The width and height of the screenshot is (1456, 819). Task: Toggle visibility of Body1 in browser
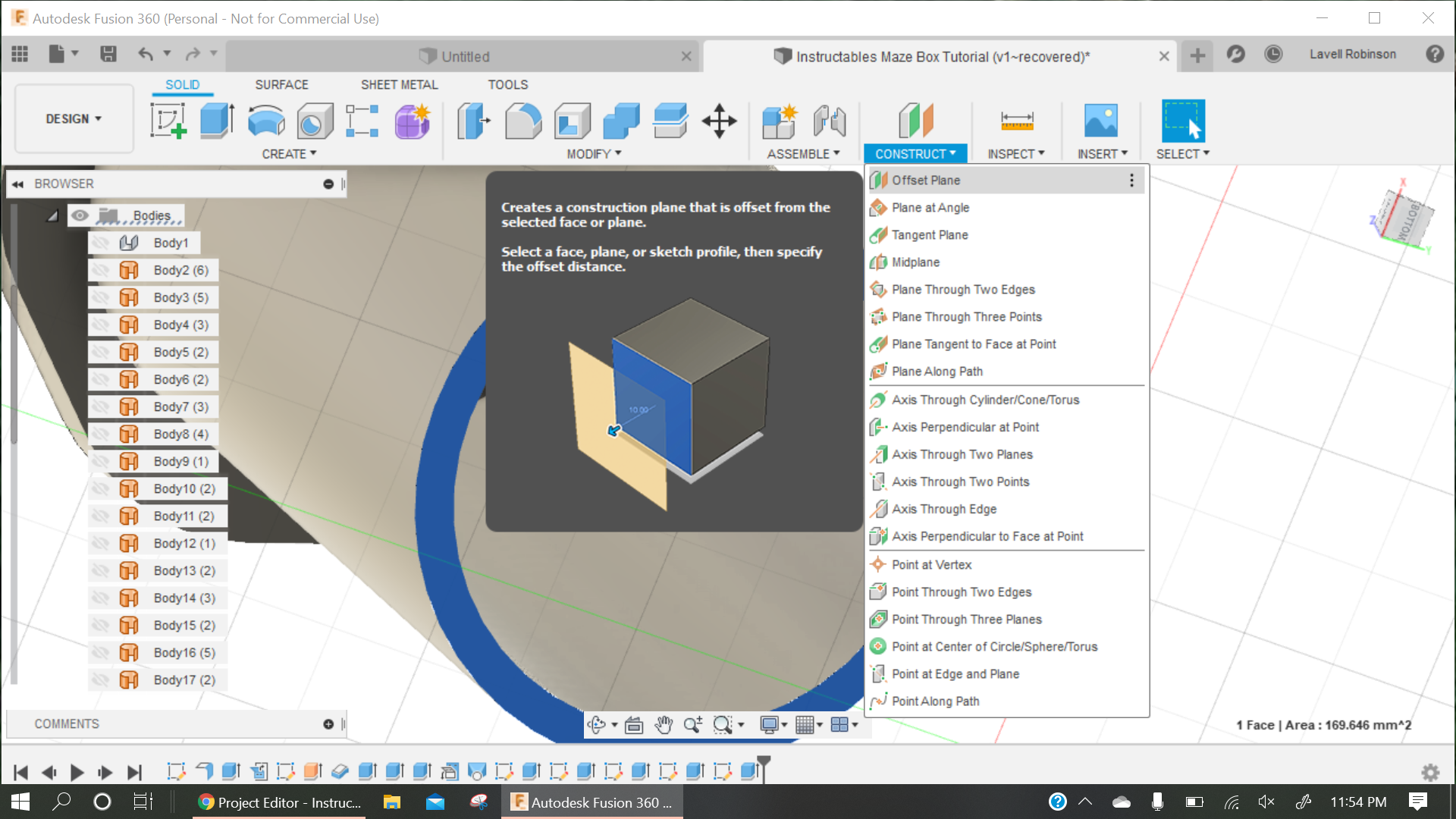pyautogui.click(x=101, y=243)
